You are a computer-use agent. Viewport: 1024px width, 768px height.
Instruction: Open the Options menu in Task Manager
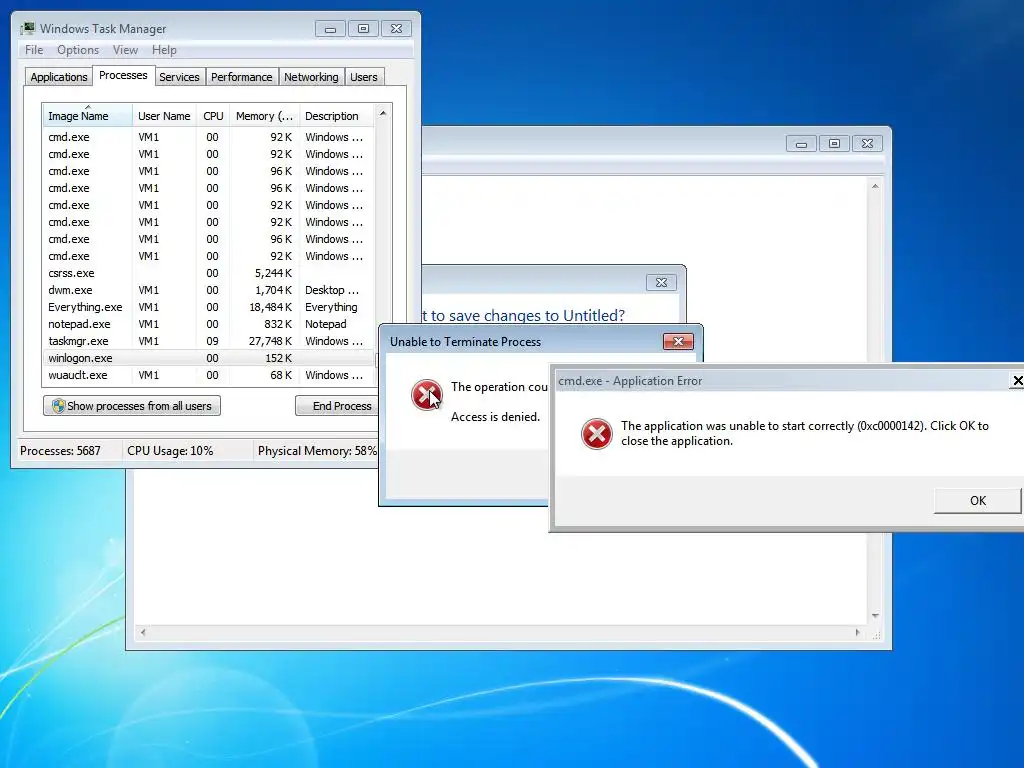(78, 50)
